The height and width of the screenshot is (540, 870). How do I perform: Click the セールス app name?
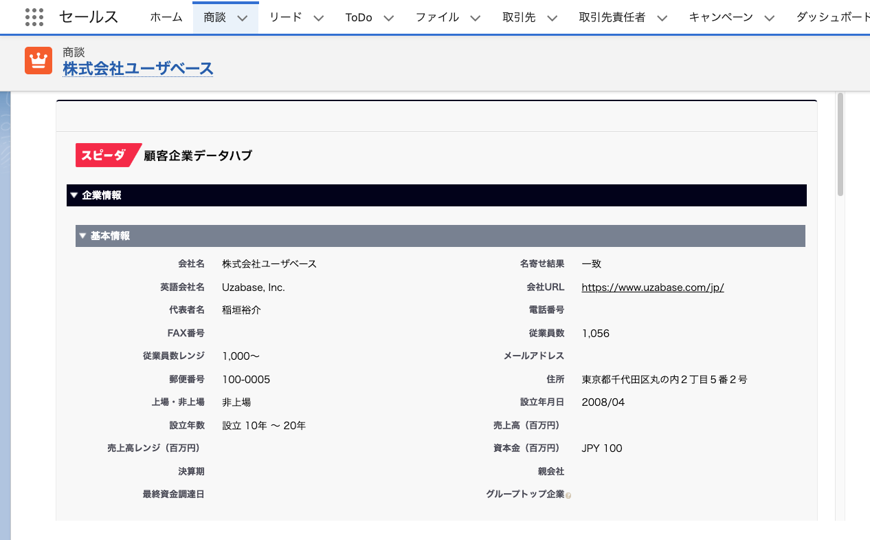(x=89, y=17)
